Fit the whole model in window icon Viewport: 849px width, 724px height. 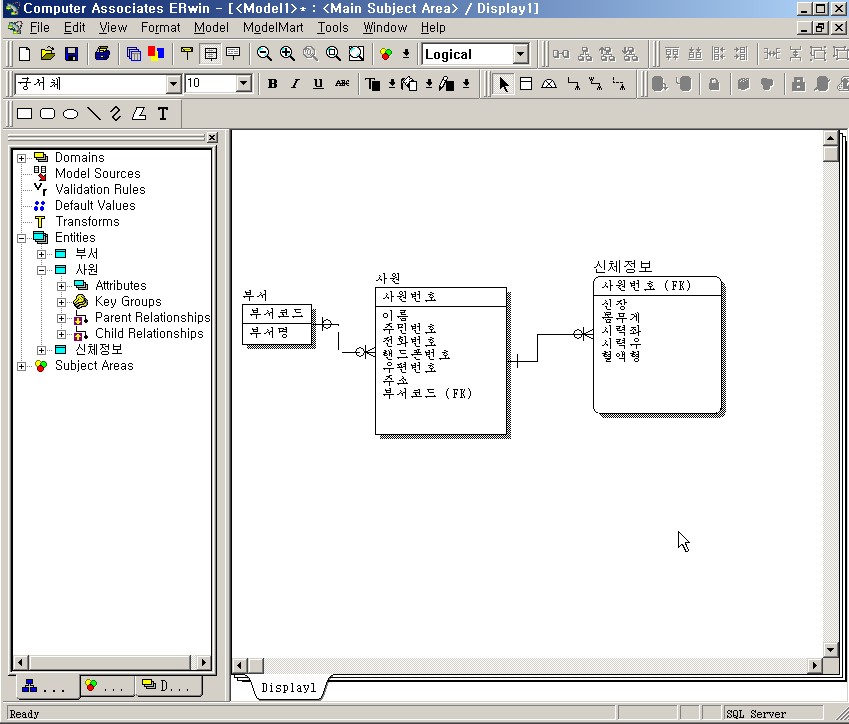(356, 54)
